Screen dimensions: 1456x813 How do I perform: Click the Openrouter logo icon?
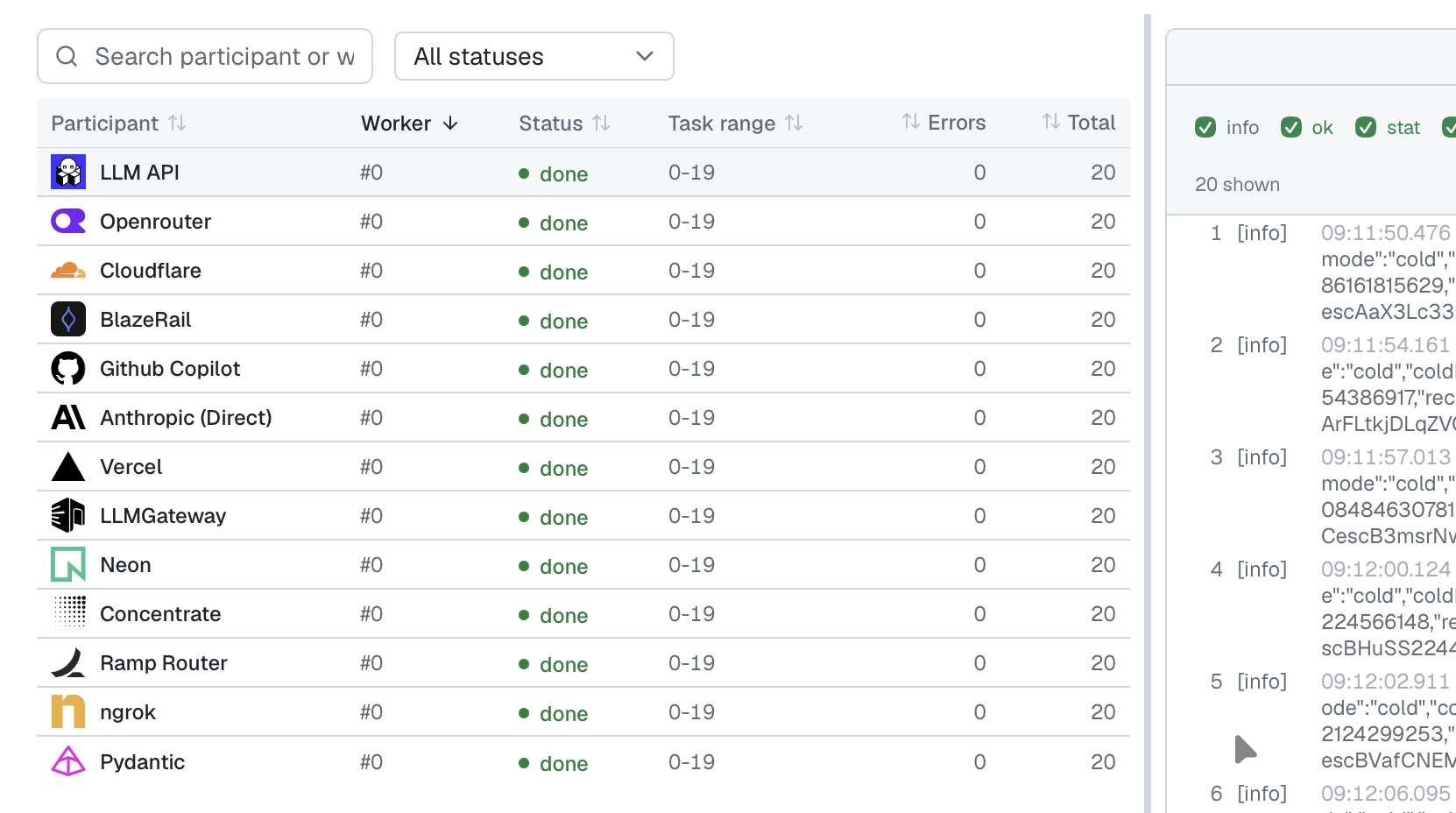tap(68, 221)
